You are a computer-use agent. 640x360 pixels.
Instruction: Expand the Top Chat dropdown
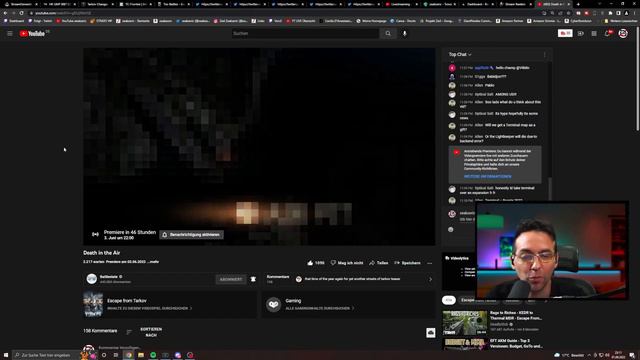click(x=460, y=54)
